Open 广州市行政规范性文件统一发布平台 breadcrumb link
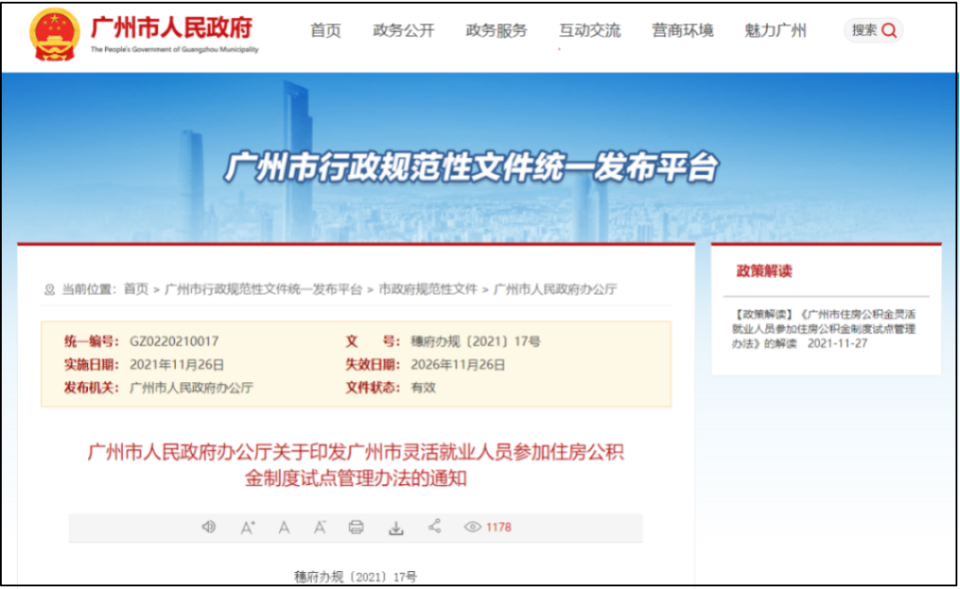The height and width of the screenshot is (589, 960). coord(263,289)
